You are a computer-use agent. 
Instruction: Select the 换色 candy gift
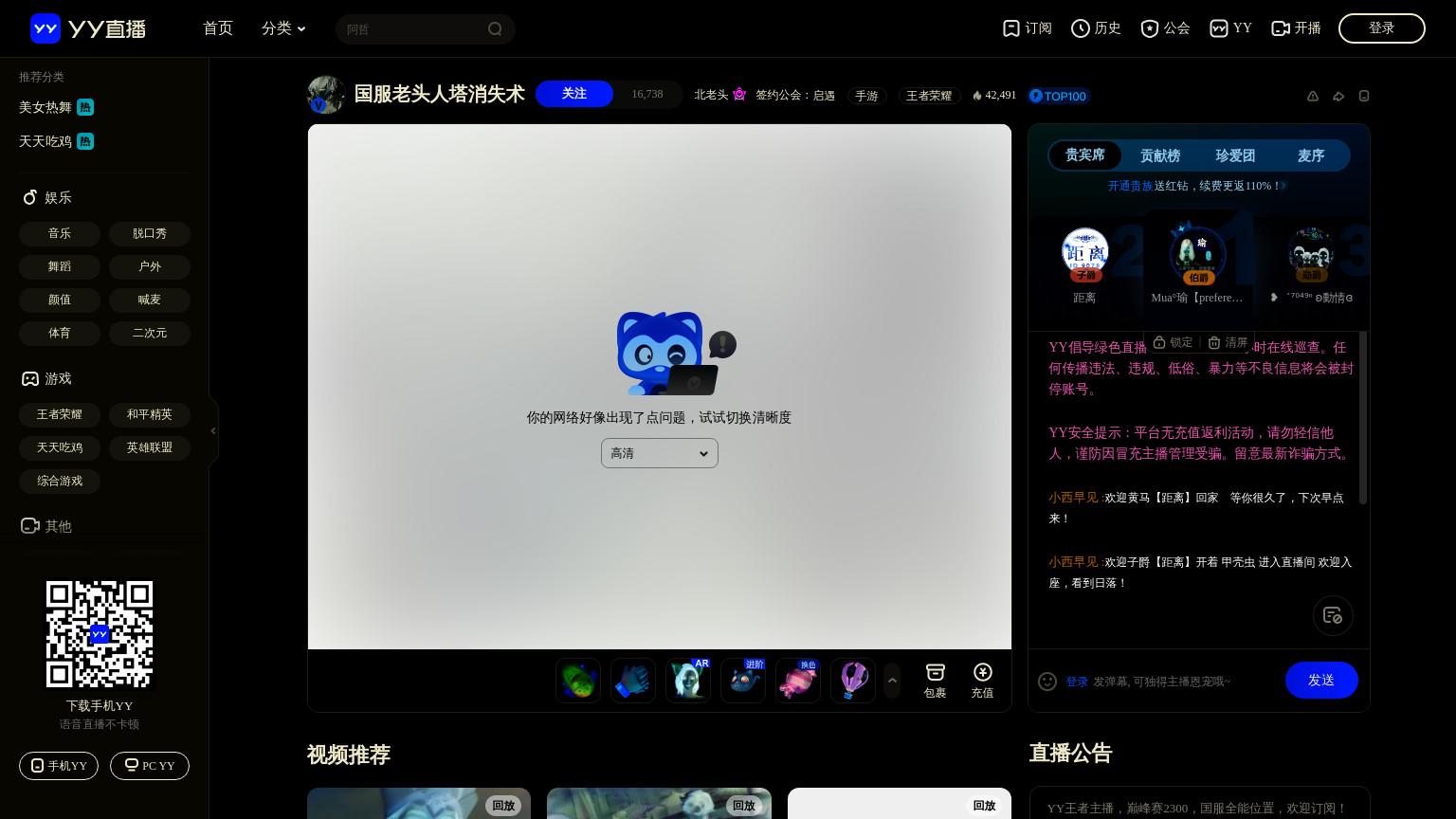pos(798,681)
